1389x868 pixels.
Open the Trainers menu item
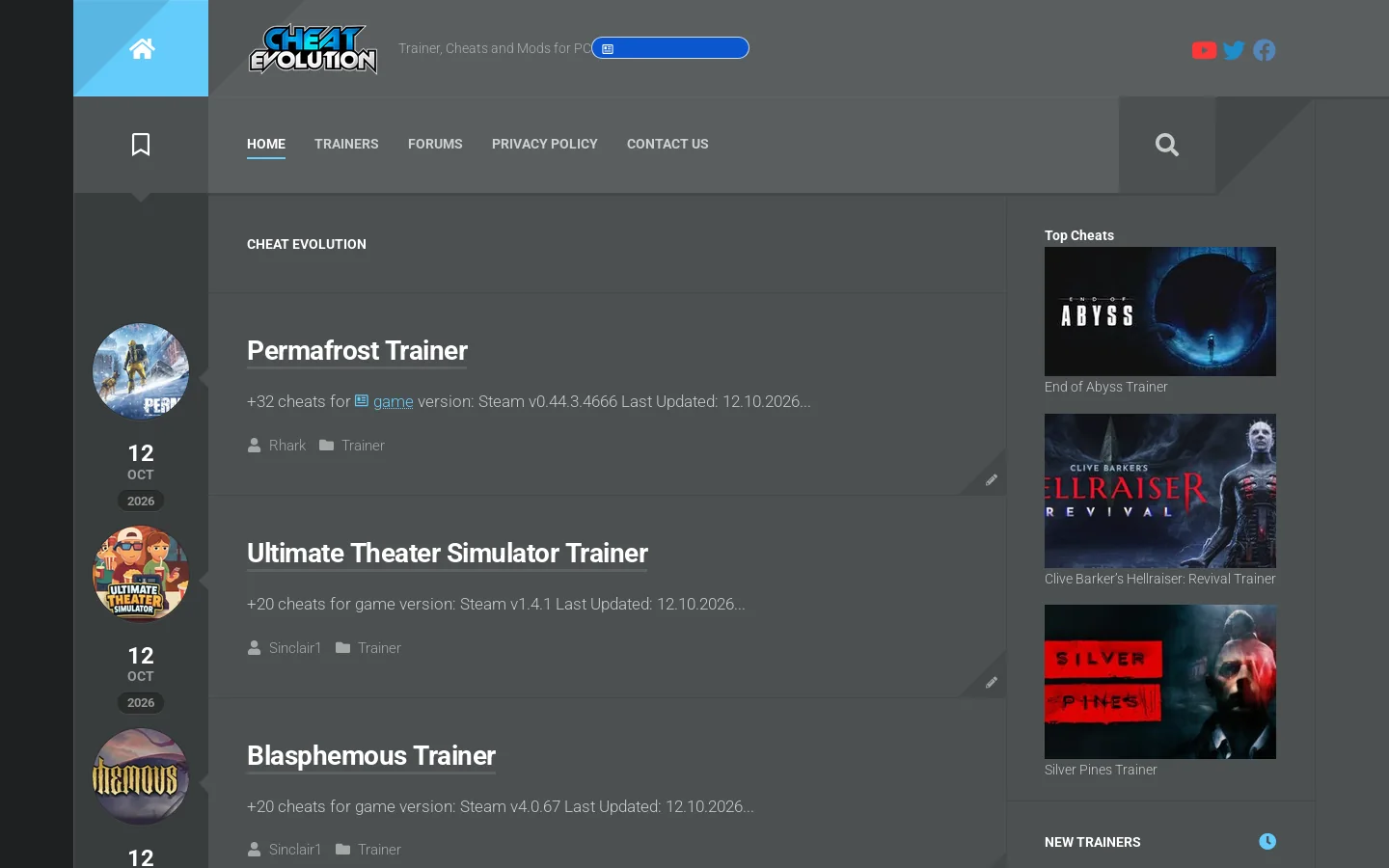(x=346, y=144)
